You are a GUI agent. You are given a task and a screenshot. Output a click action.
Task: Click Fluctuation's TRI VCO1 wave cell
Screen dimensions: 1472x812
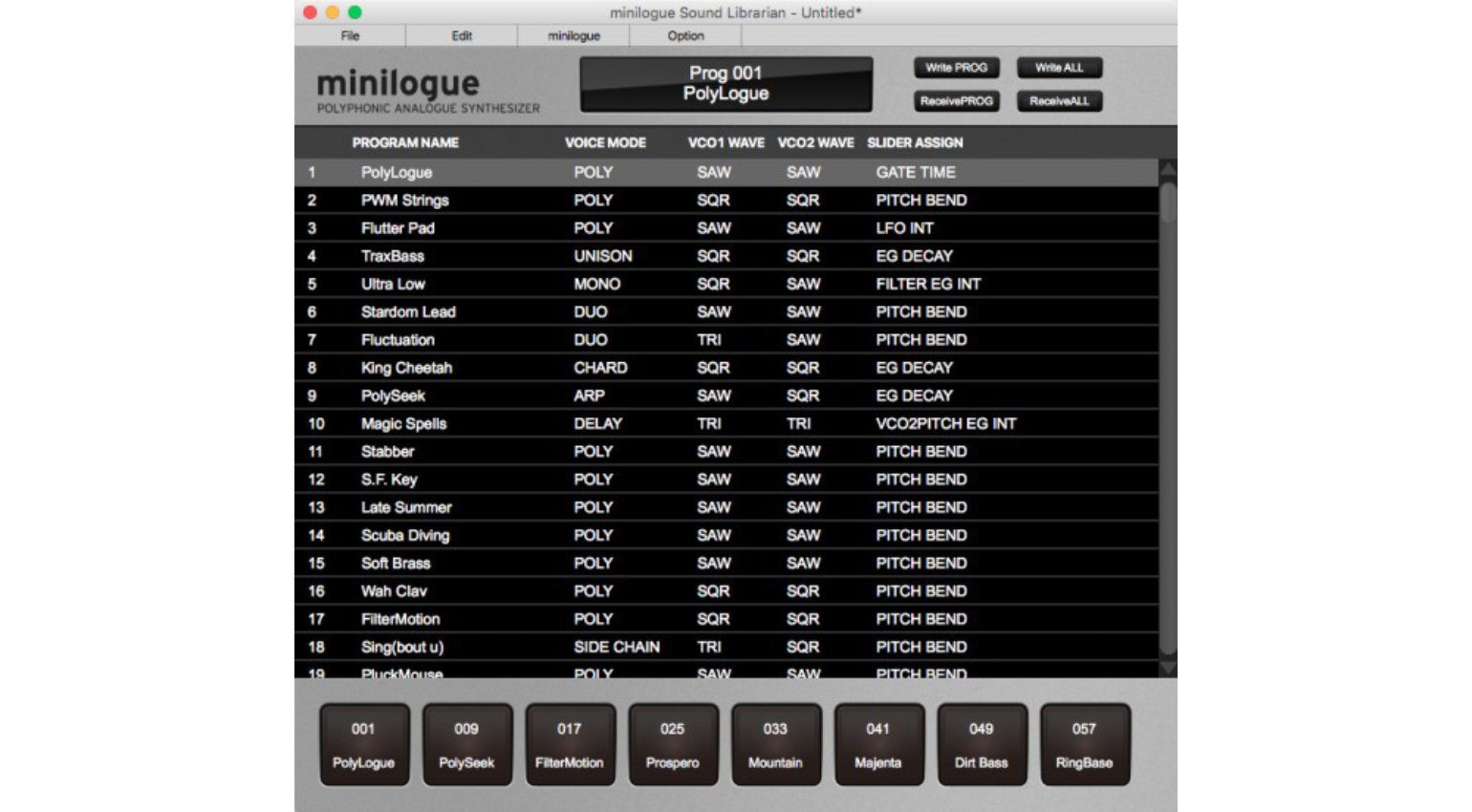(709, 339)
